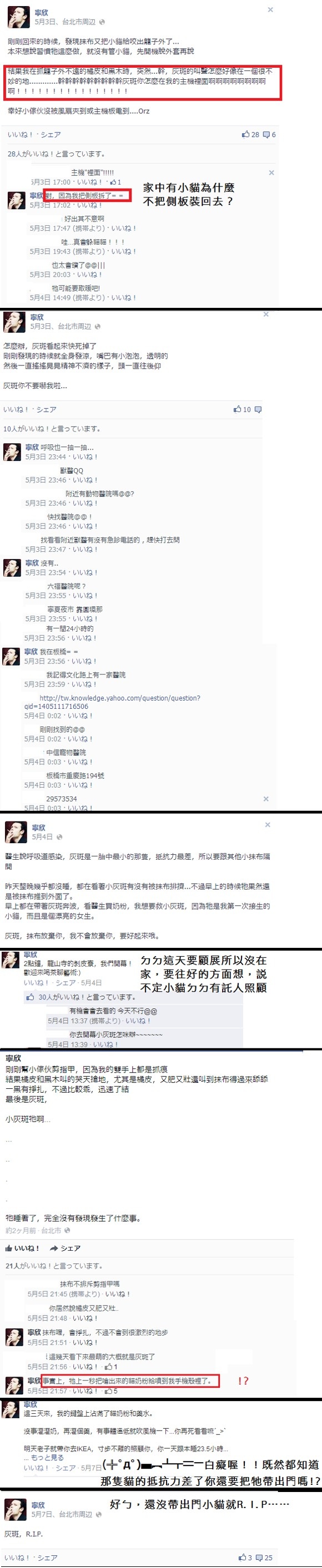Click the thumbs-up icon showing 10 likes
The width and height of the screenshot is (322, 1568).
click(238, 409)
